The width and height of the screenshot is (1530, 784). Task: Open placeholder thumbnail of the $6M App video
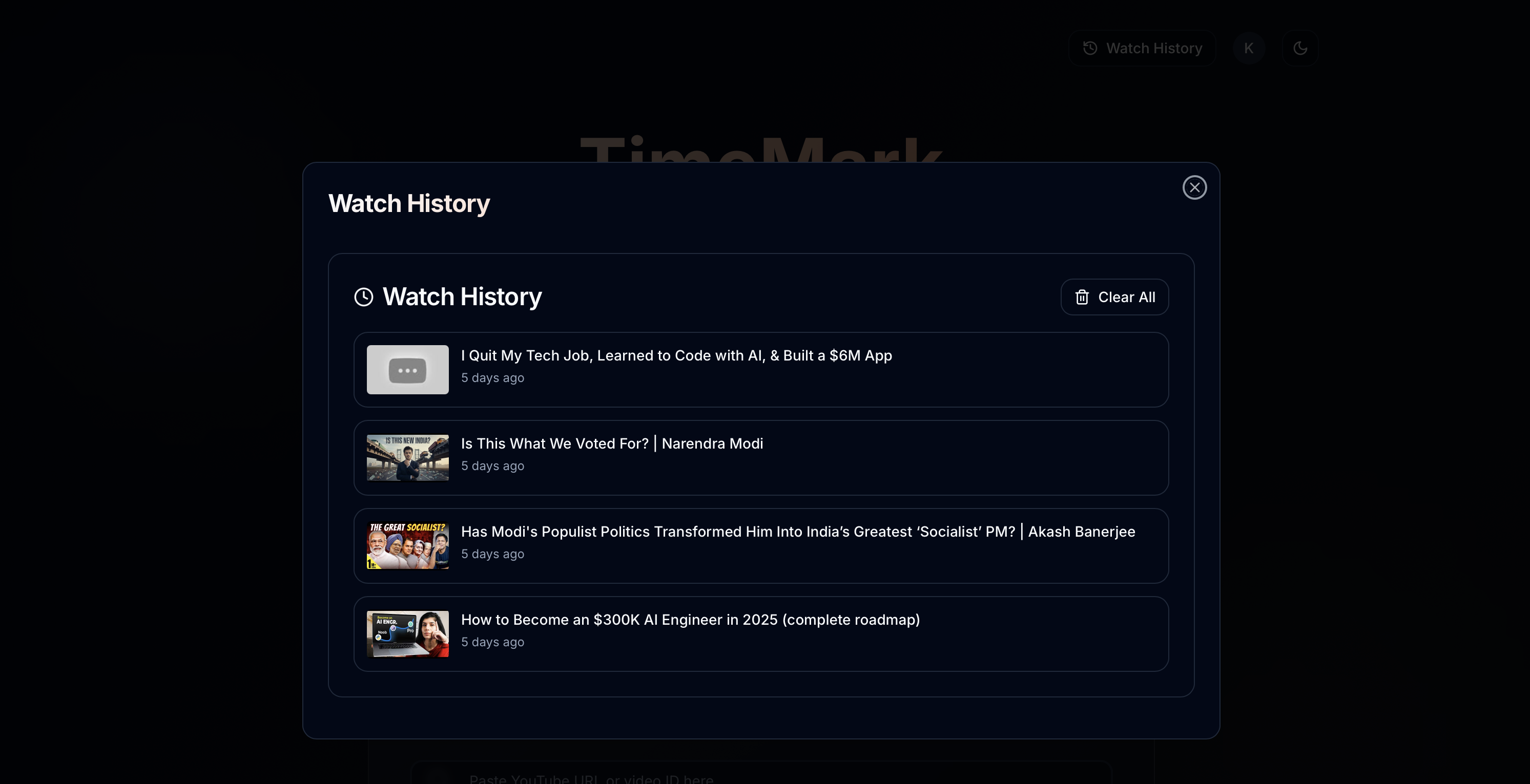click(407, 370)
